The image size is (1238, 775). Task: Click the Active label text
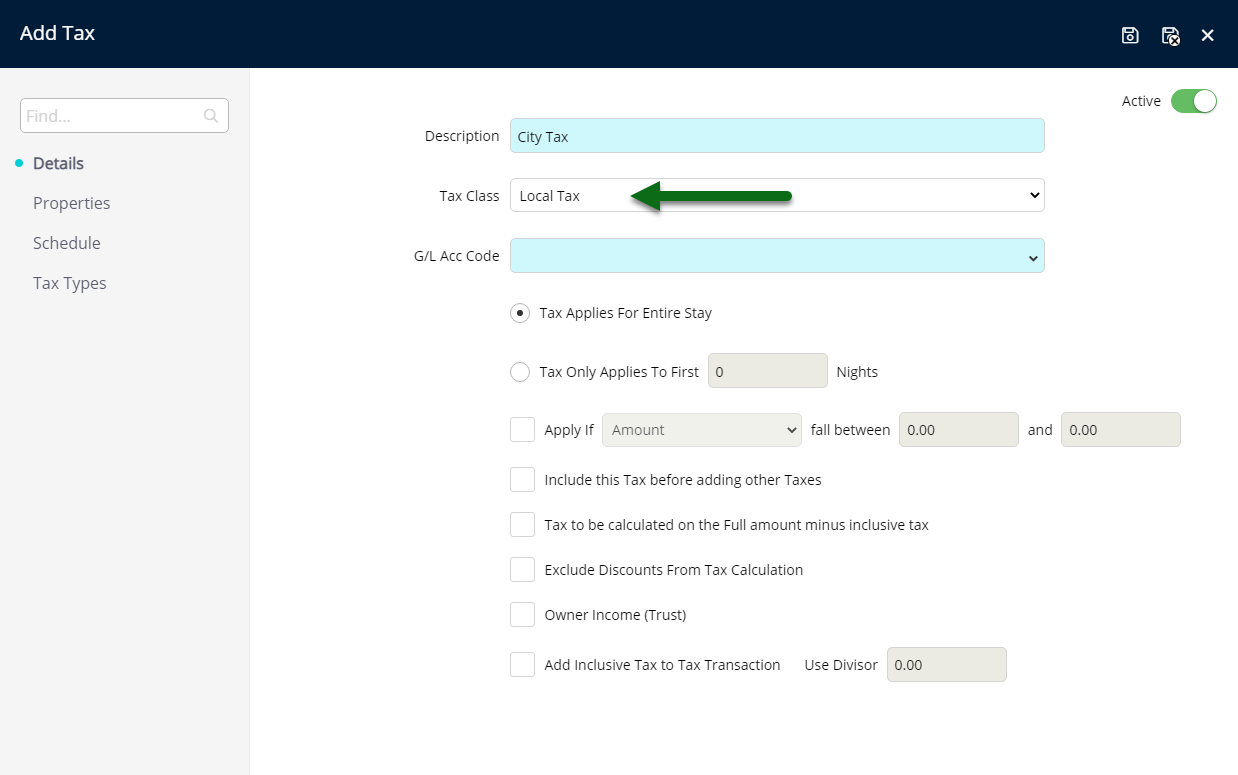point(1141,101)
